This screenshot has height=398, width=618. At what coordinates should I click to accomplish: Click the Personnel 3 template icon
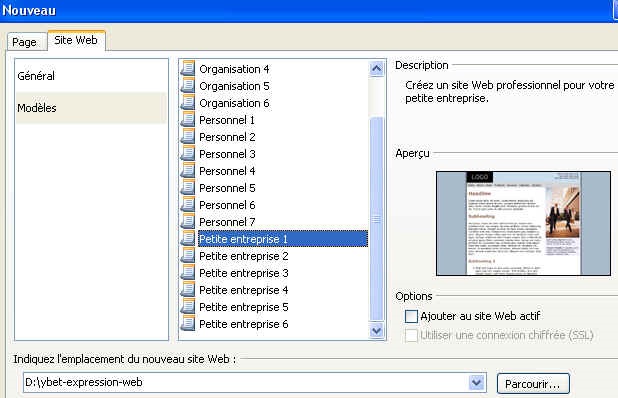(x=188, y=153)
